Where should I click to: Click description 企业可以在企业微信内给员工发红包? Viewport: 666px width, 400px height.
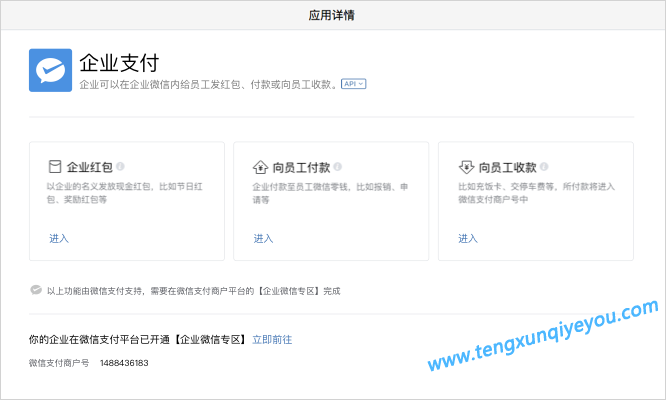click(209, 85)
